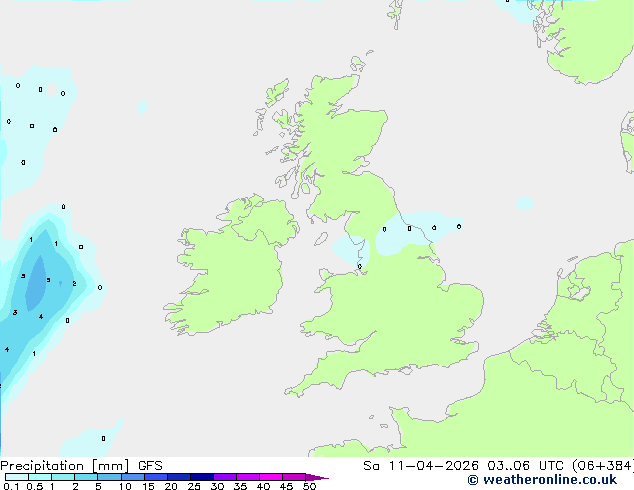Pick the 40–45 mm magenta legend swatch
Viewport: 634px width, 490px height.
[271, 477]
